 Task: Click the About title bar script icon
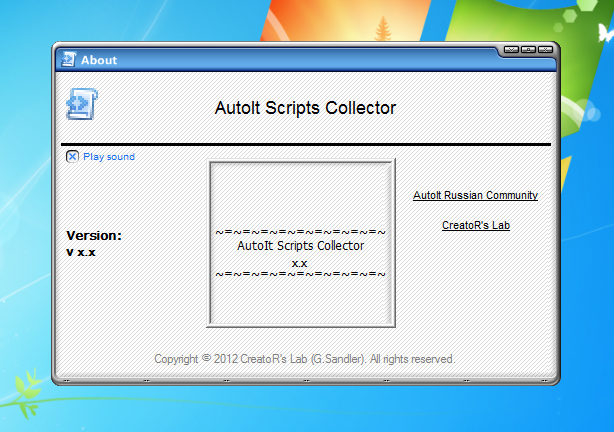[x=69, y=60]
